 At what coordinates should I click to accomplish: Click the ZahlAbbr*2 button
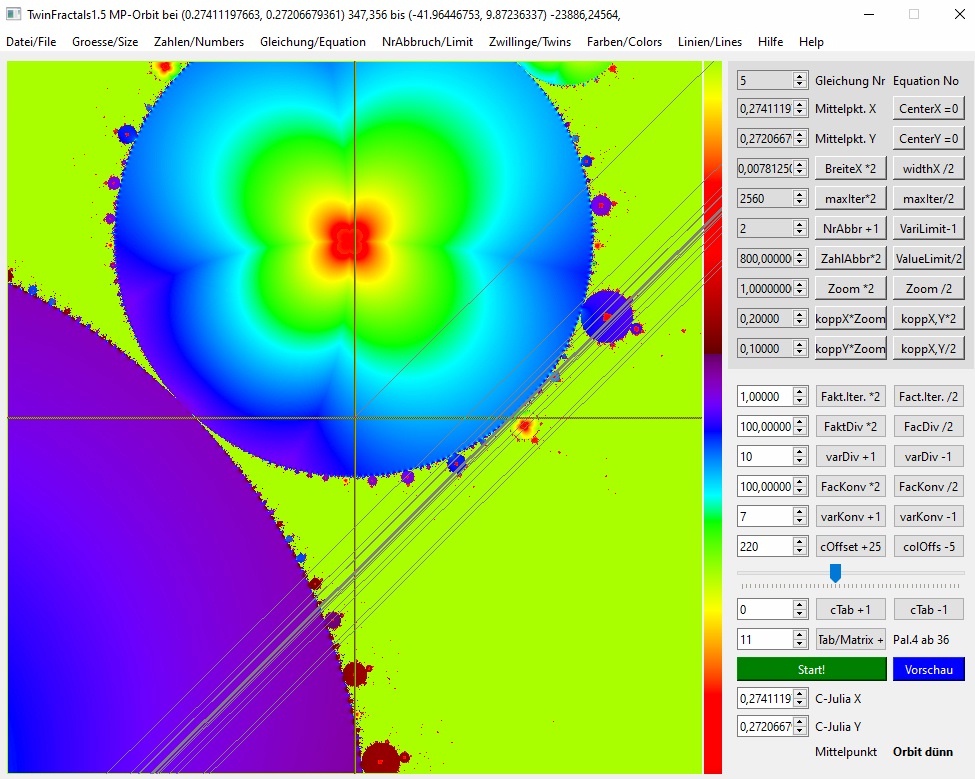tap(850, 258)
